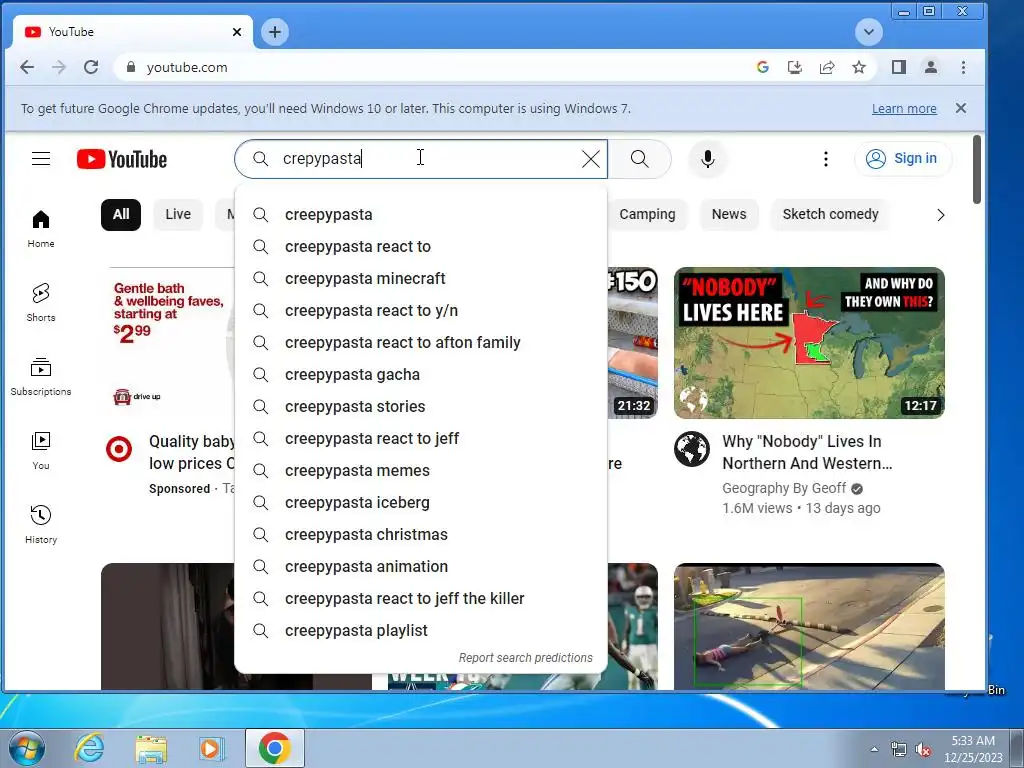Select the All filter chip
Screen dimensions: 1024x768
121,215
